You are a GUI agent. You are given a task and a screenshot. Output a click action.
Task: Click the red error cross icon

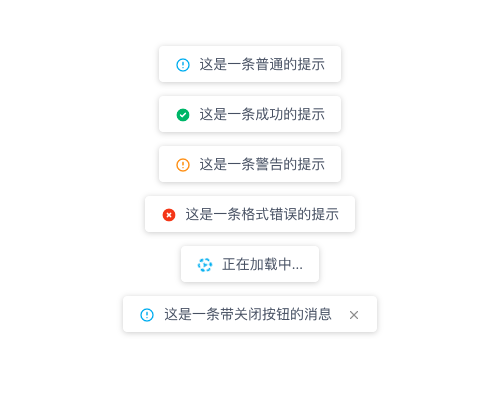[169, 215]
